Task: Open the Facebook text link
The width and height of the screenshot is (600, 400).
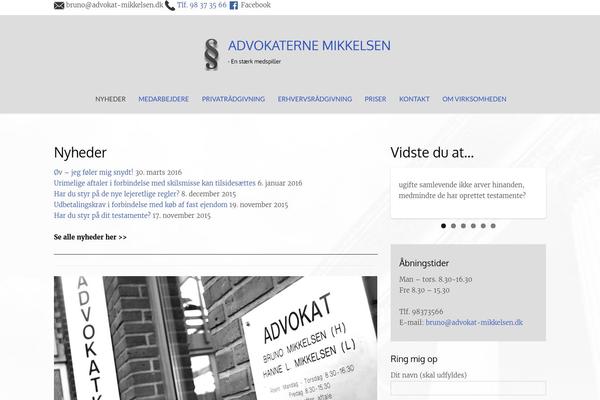Action: [256, 5]
